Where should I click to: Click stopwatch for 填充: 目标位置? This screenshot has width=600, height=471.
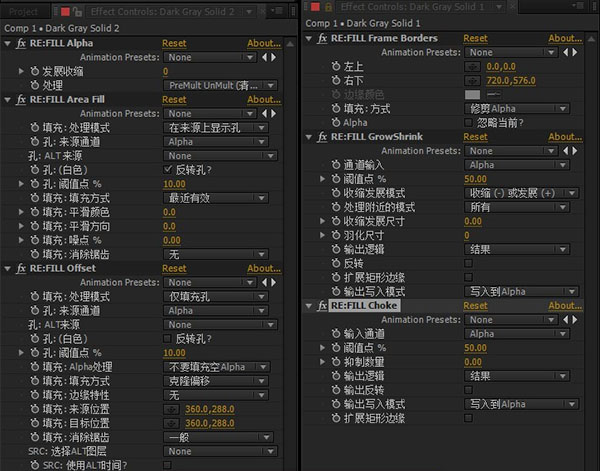click(x=35, y=423)
